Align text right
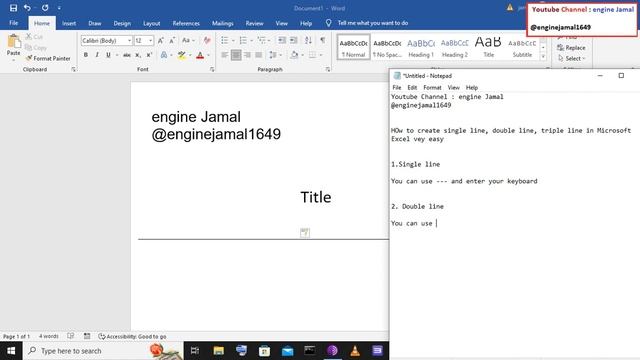The image size is (640, 360). (247, 55)
